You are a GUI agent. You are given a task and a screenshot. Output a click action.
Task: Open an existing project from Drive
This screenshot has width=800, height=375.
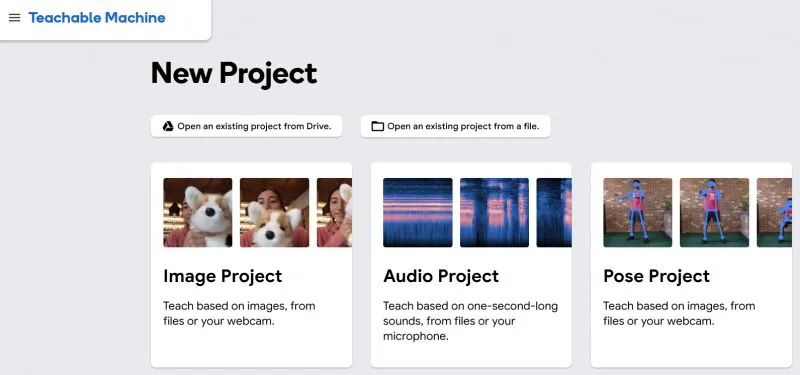click(x=246, y=126)
